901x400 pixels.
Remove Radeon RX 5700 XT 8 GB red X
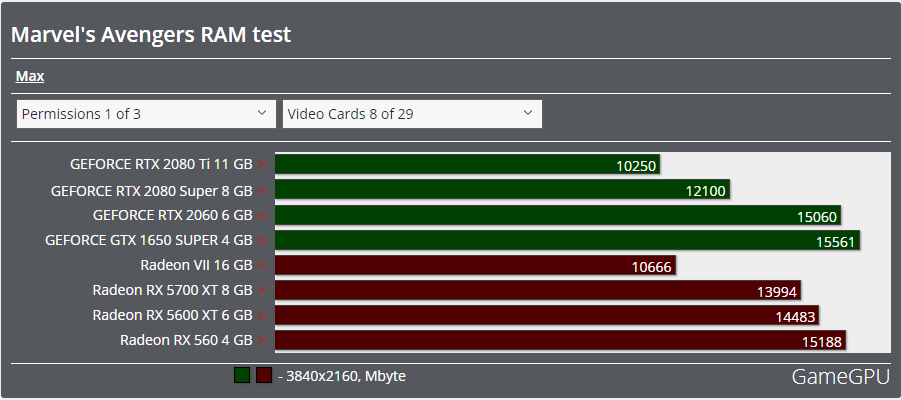(262, 291)
